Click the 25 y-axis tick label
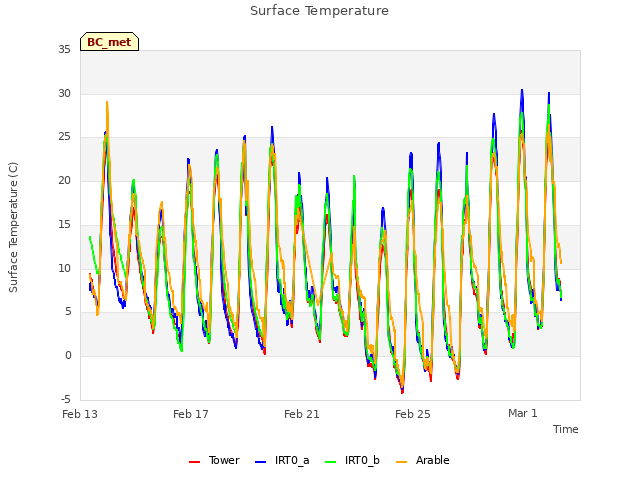The image size is (640, 480). [x=64, y=137]
